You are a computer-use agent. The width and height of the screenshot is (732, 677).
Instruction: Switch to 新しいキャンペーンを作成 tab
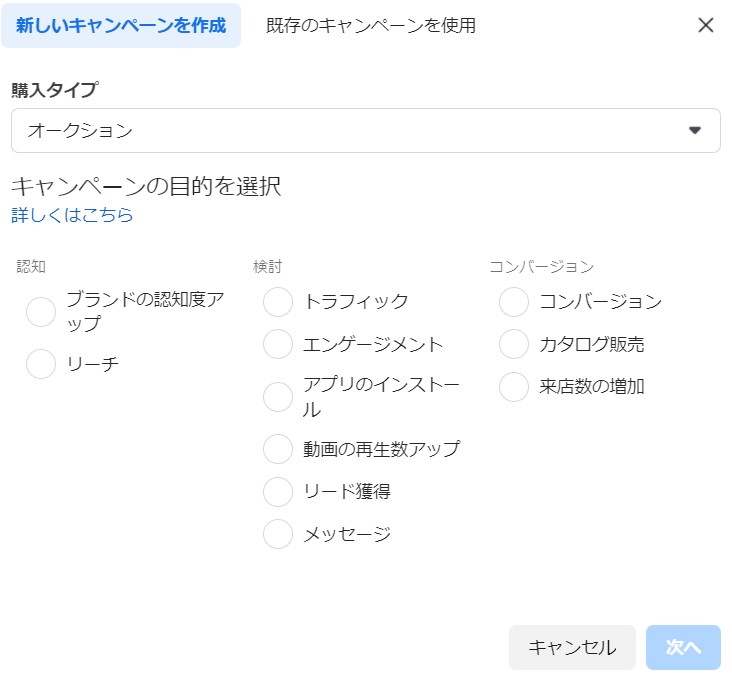click(121, 25)
